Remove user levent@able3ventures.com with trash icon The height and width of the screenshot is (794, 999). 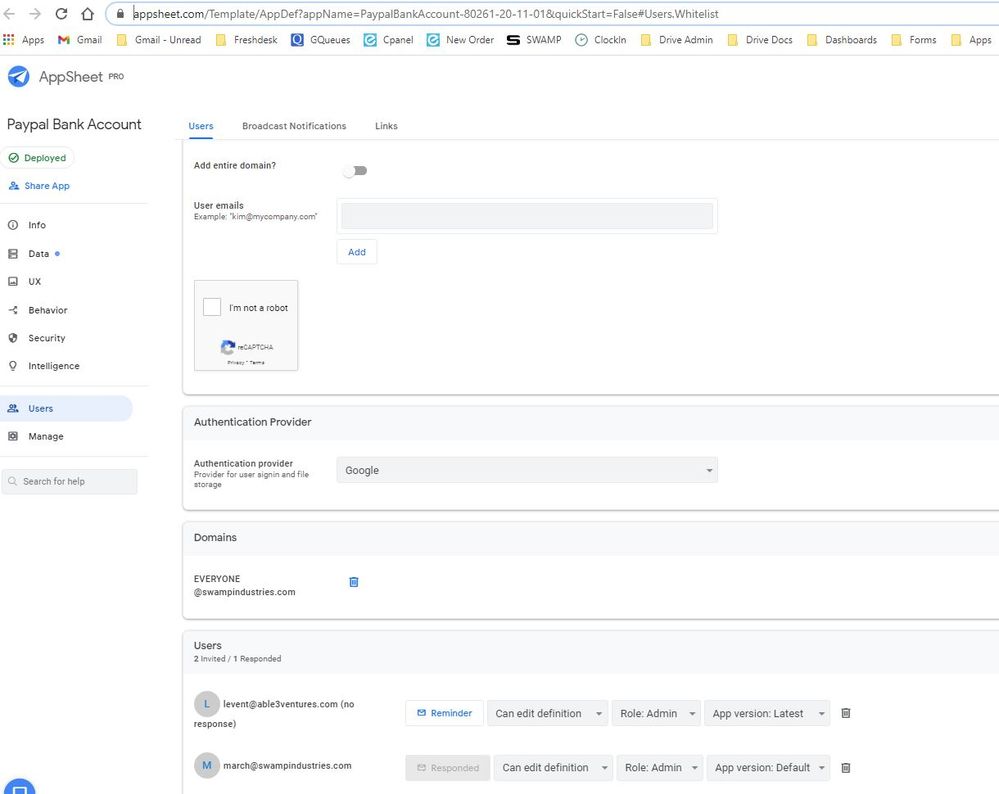846,713
